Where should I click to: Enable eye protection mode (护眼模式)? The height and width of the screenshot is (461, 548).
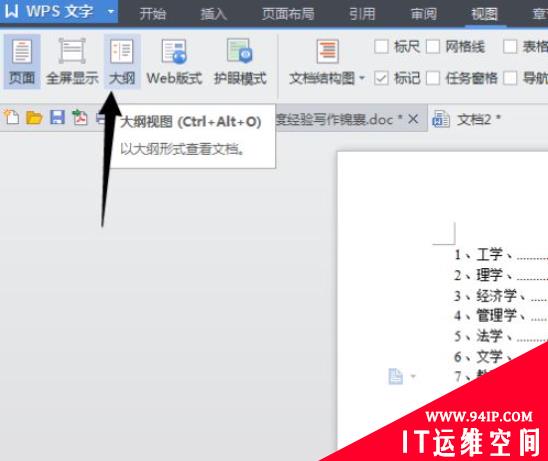(240, 62)
